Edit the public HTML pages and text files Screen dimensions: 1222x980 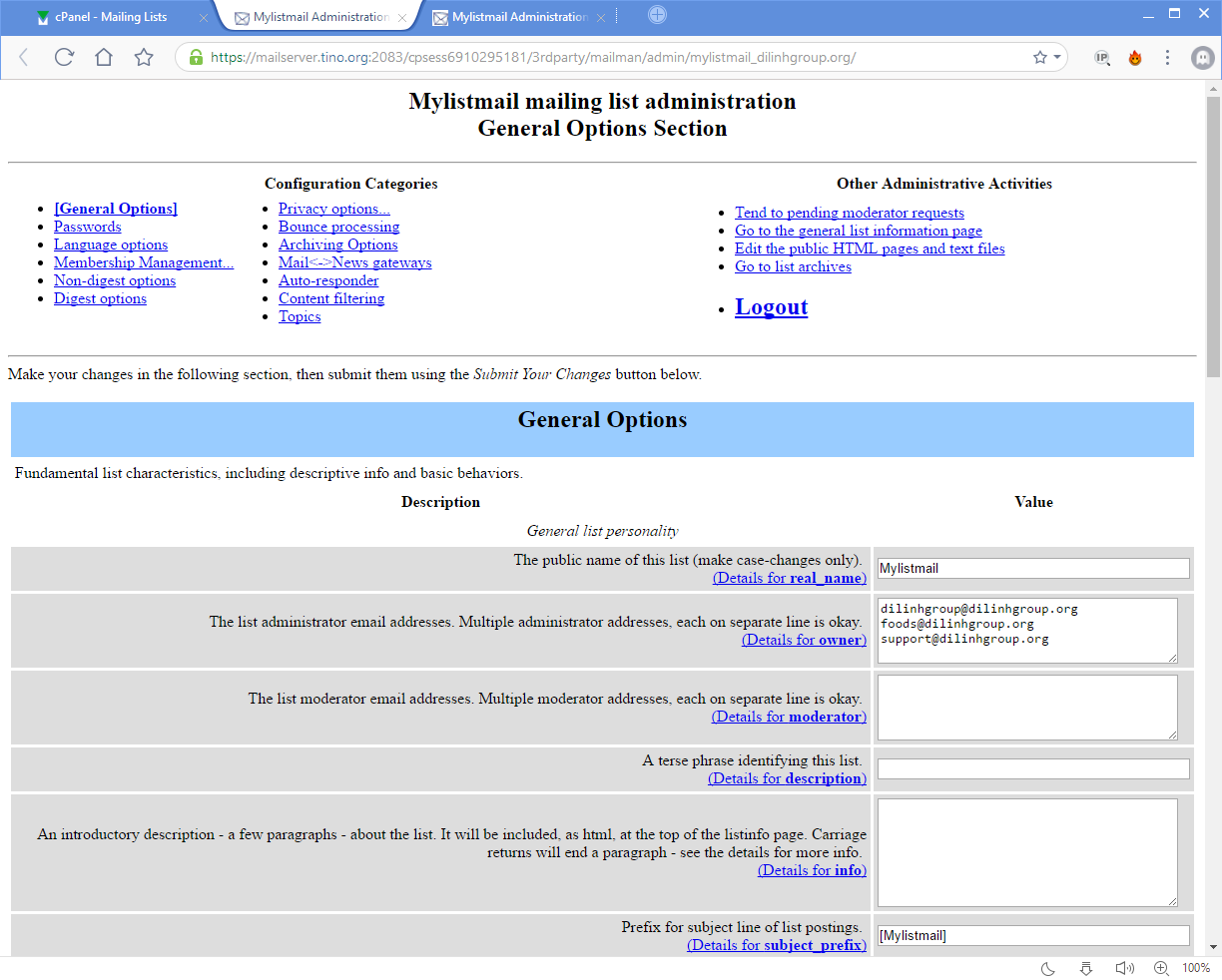point(870,248)
